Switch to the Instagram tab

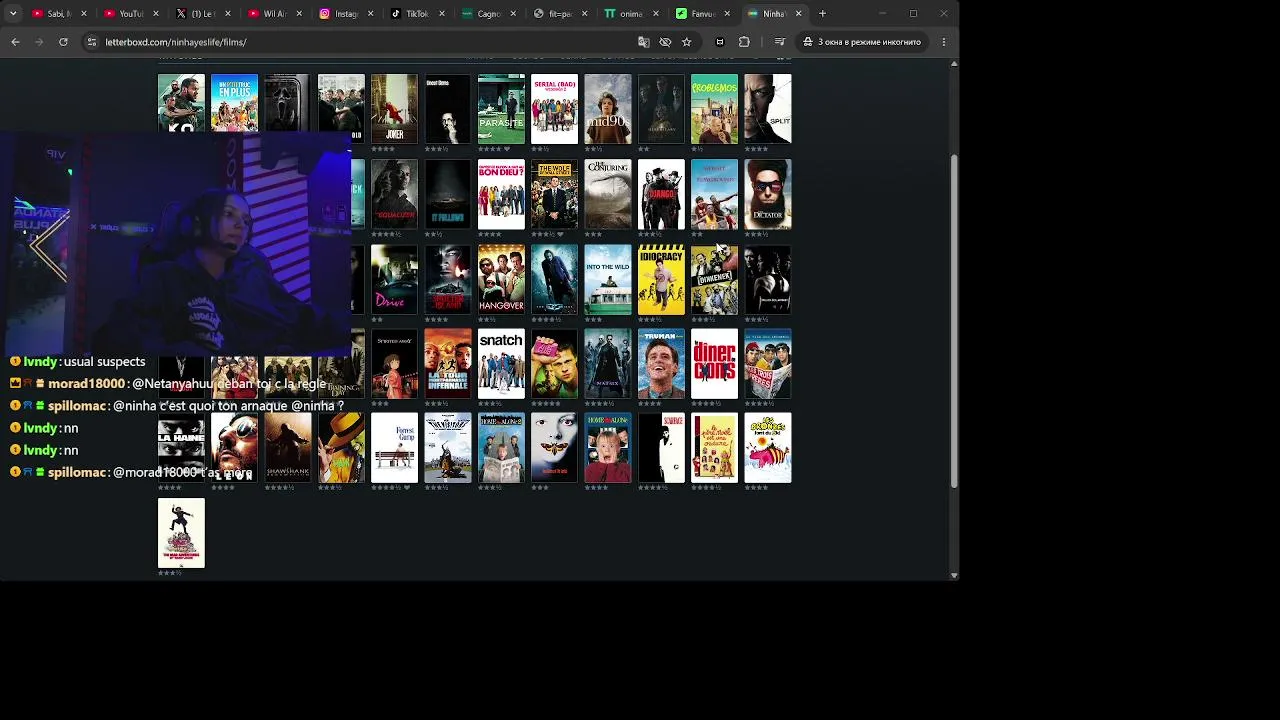[344, 14]
